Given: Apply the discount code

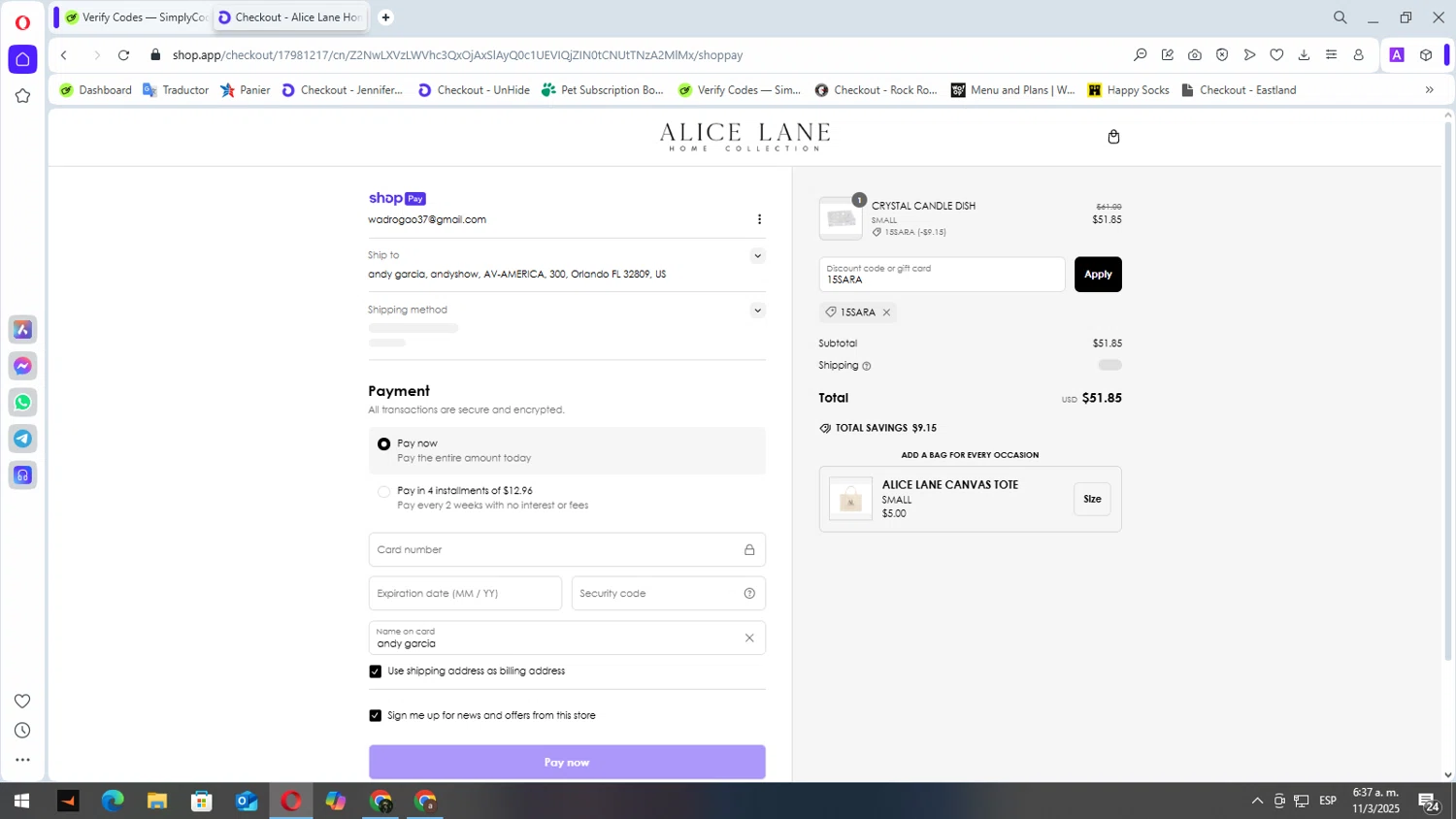Looking at the screenshot, I should 1098,274.
